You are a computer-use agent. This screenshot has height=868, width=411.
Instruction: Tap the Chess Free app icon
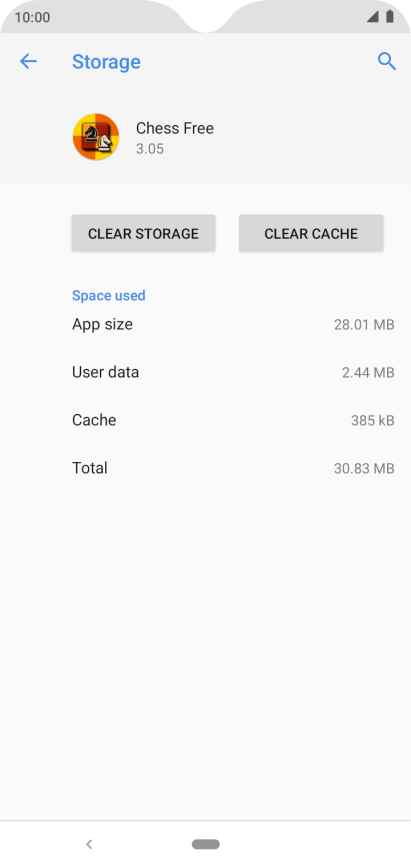tap(96, 137)
